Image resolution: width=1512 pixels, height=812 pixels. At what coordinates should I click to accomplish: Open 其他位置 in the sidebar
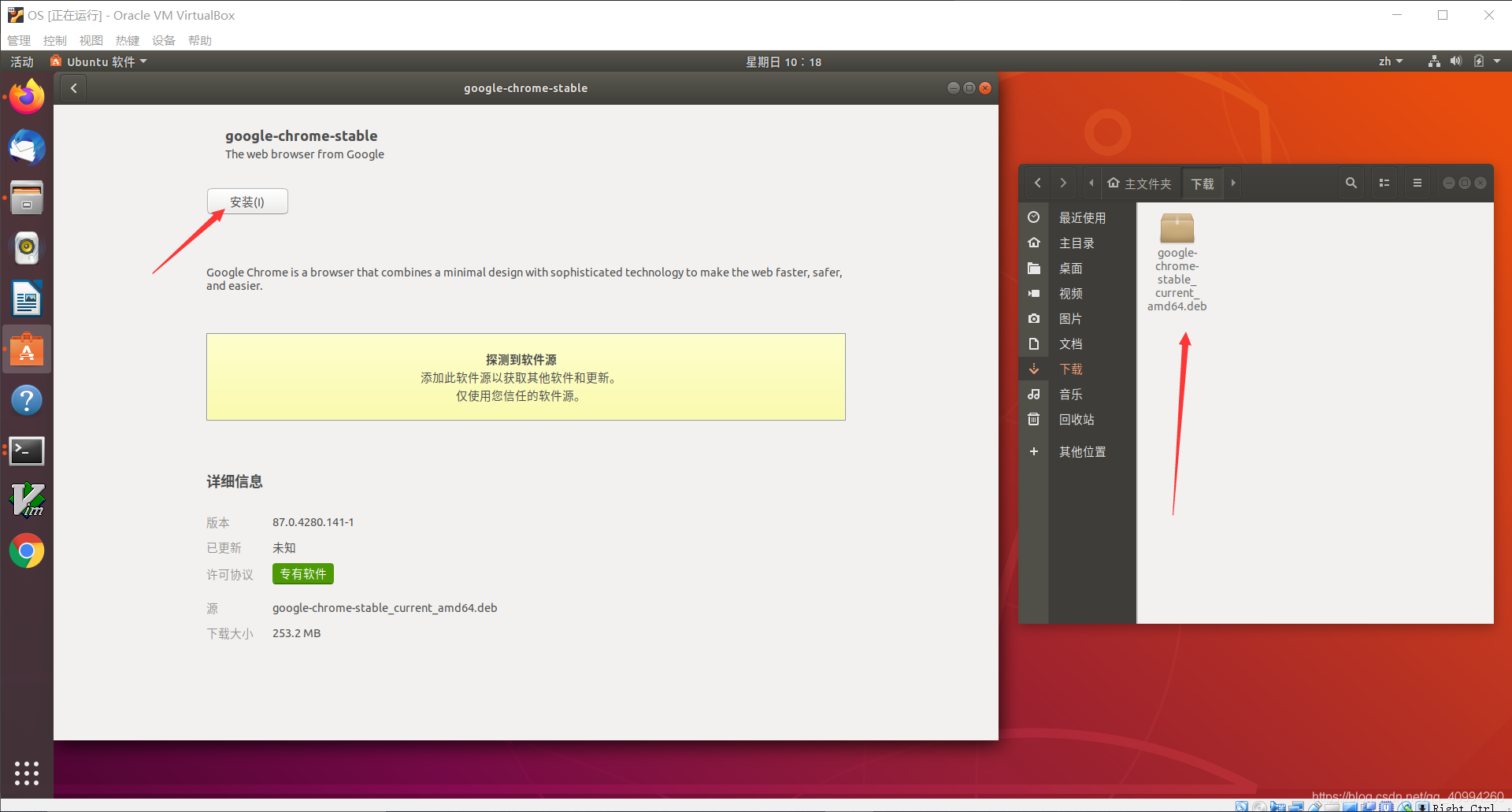coord(1077,451)
